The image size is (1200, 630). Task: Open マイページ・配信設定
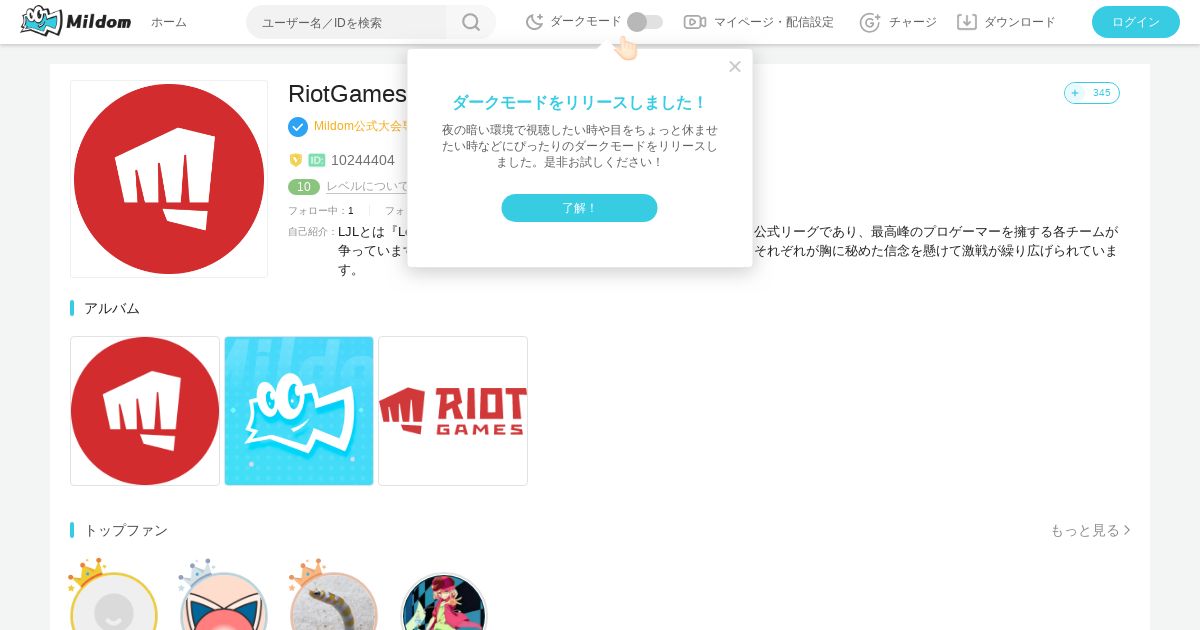pos(773,22)
